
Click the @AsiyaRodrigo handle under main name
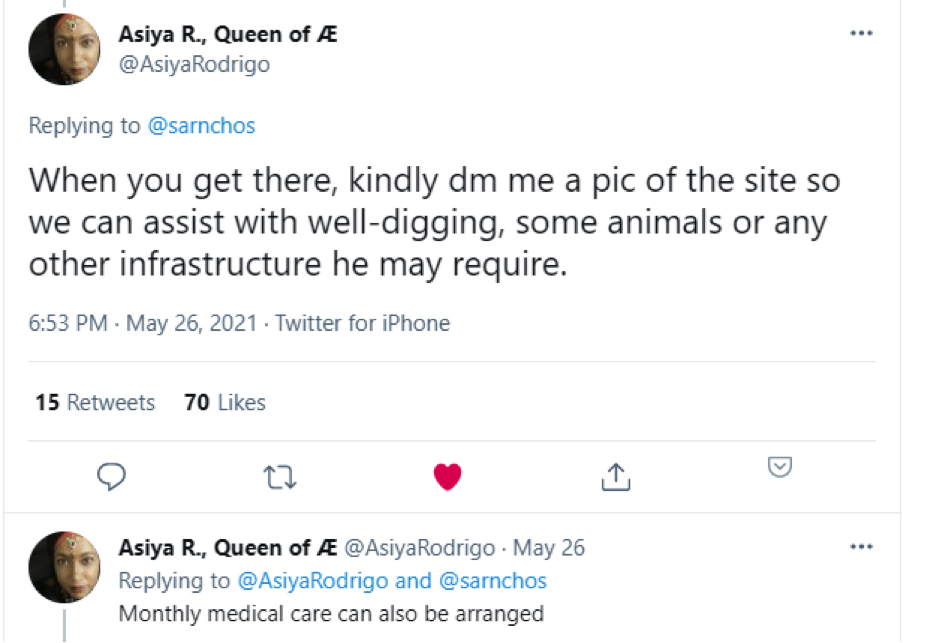[194, 65]
